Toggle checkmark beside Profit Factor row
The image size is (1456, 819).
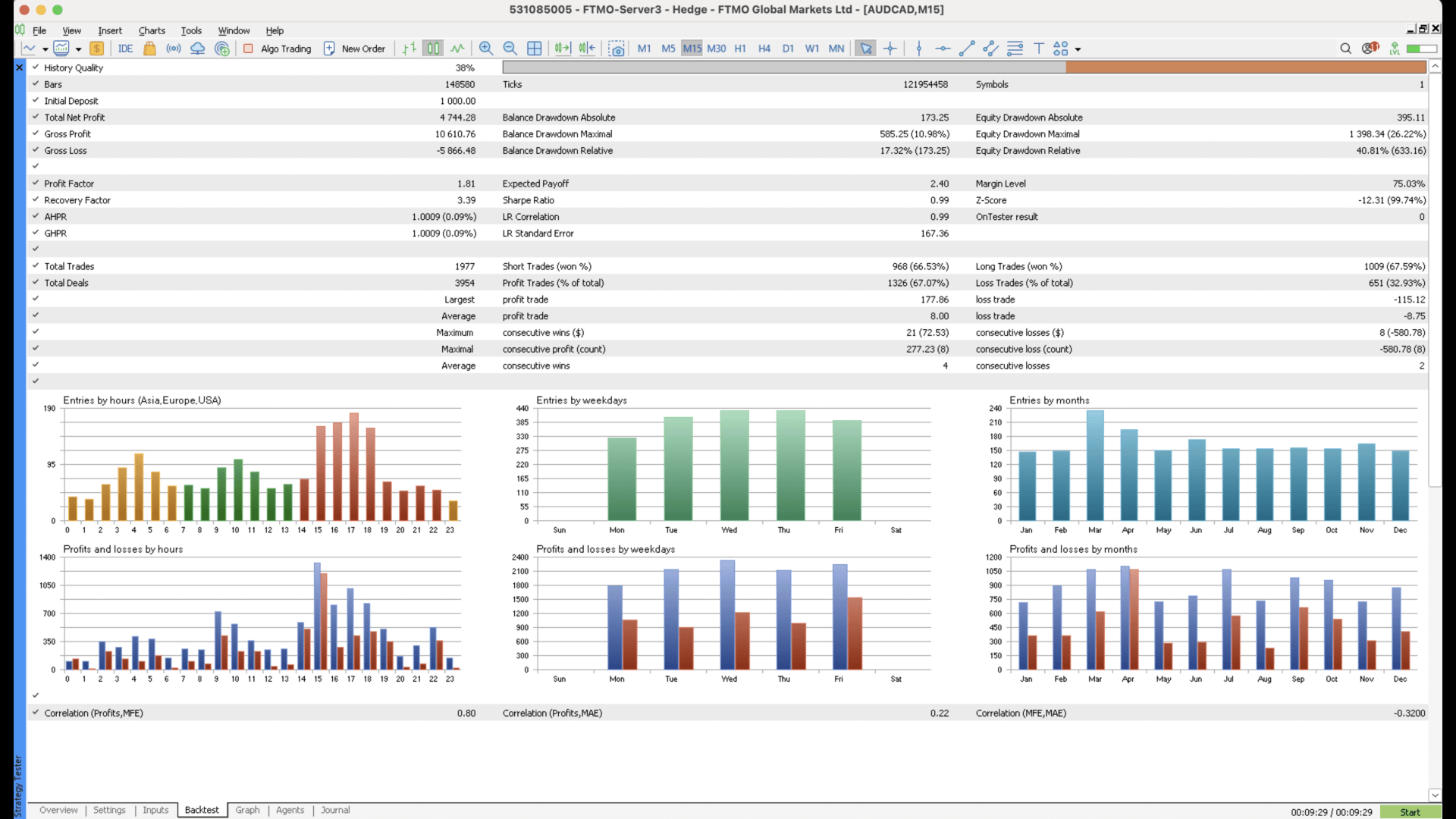36,184
